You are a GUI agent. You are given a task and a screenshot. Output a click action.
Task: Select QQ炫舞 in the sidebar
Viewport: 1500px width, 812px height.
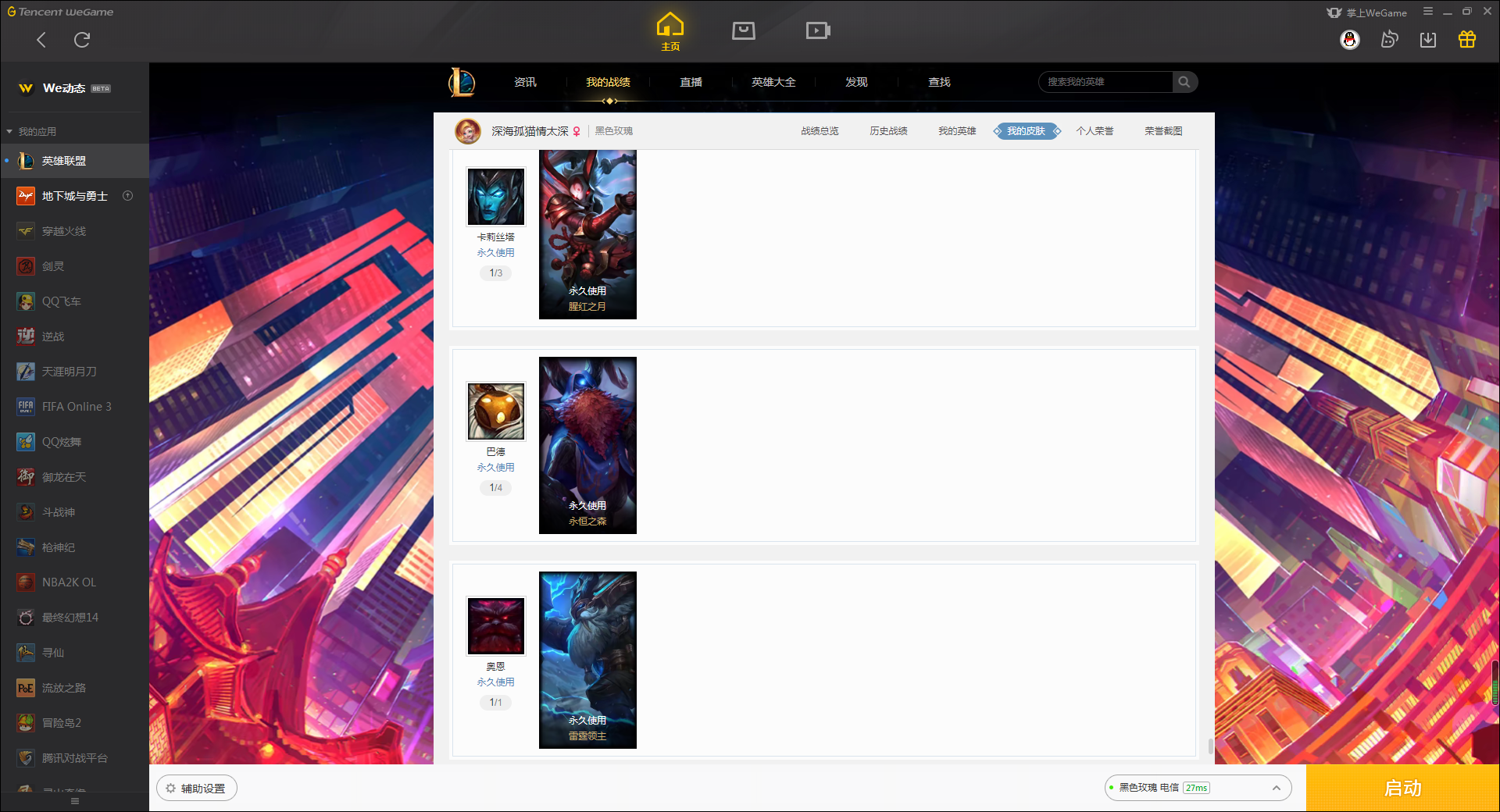point(74,442)
